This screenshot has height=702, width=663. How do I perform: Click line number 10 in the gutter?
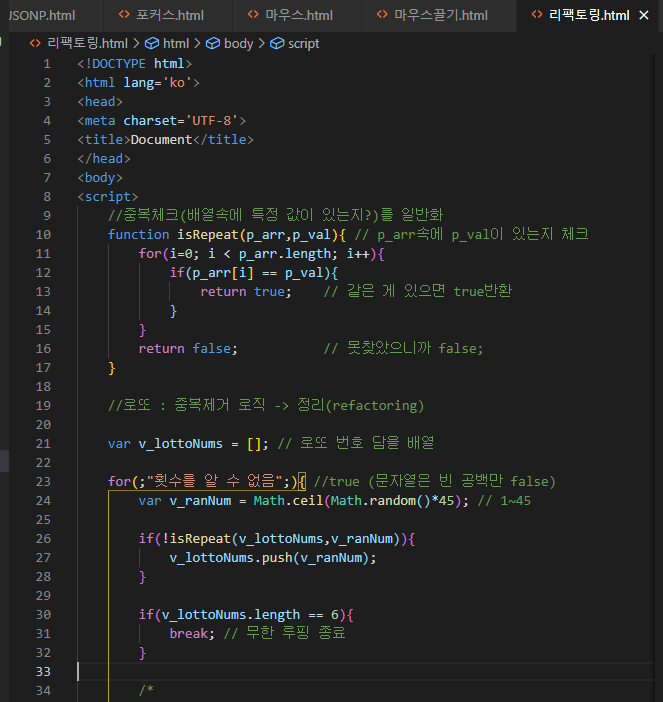(x=43, y=235)
